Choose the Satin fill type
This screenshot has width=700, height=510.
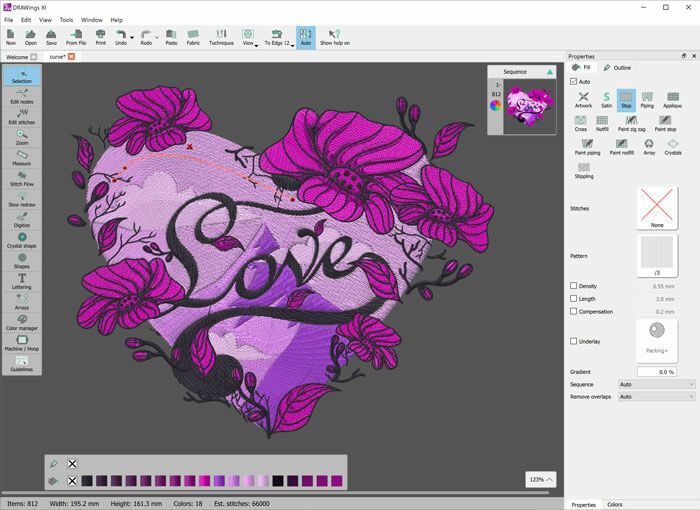click(x=606, y=100)
